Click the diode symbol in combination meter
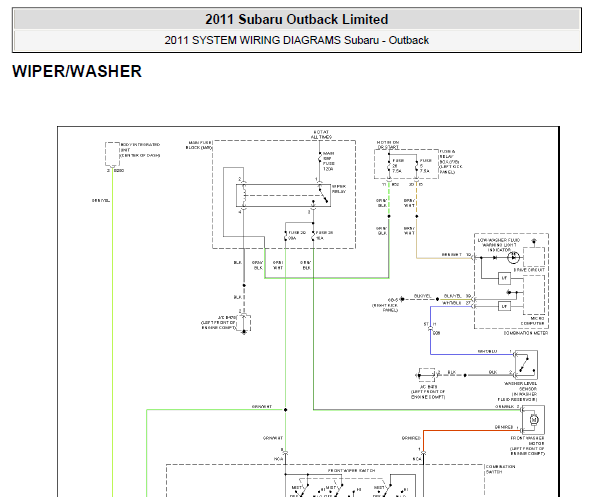Viewport: 603px width, 497px height. pyautogui.click(x=495, y=258)
